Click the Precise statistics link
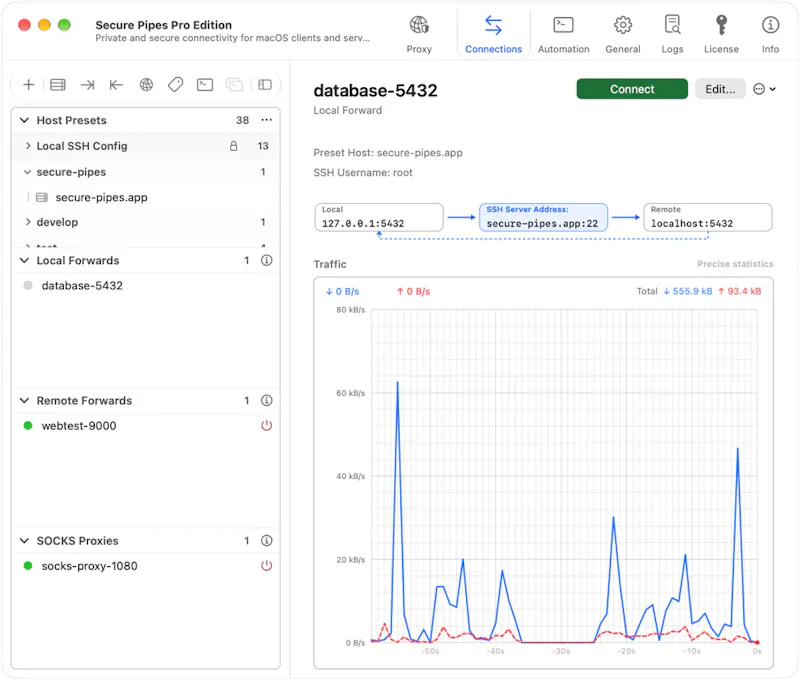The image size is (800, 680). [x=735, y=264]
